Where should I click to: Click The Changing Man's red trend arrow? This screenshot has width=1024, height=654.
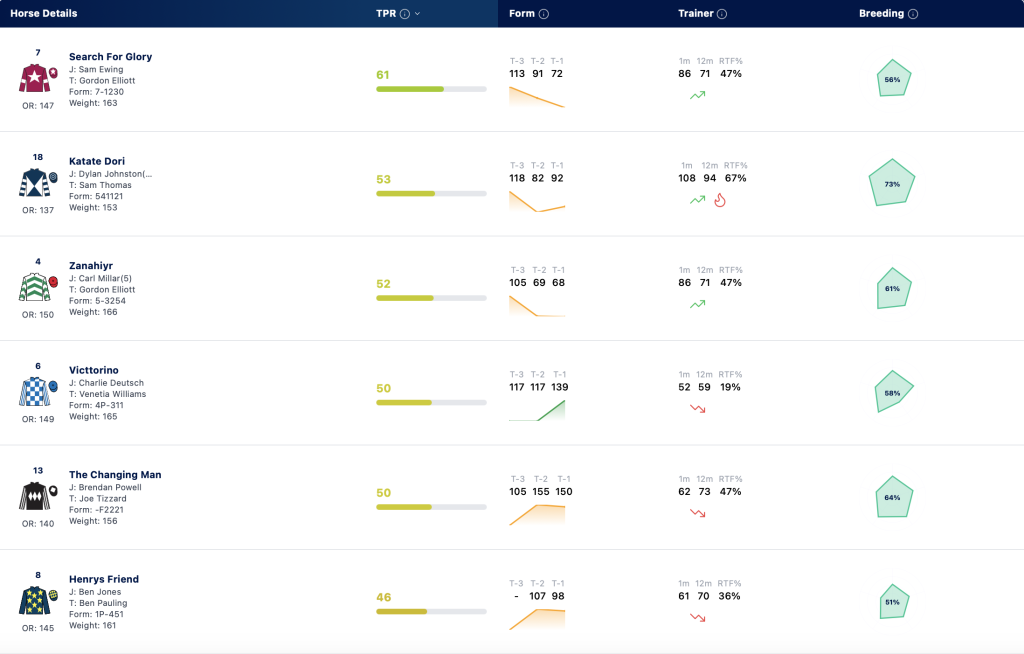pos(697,513)
